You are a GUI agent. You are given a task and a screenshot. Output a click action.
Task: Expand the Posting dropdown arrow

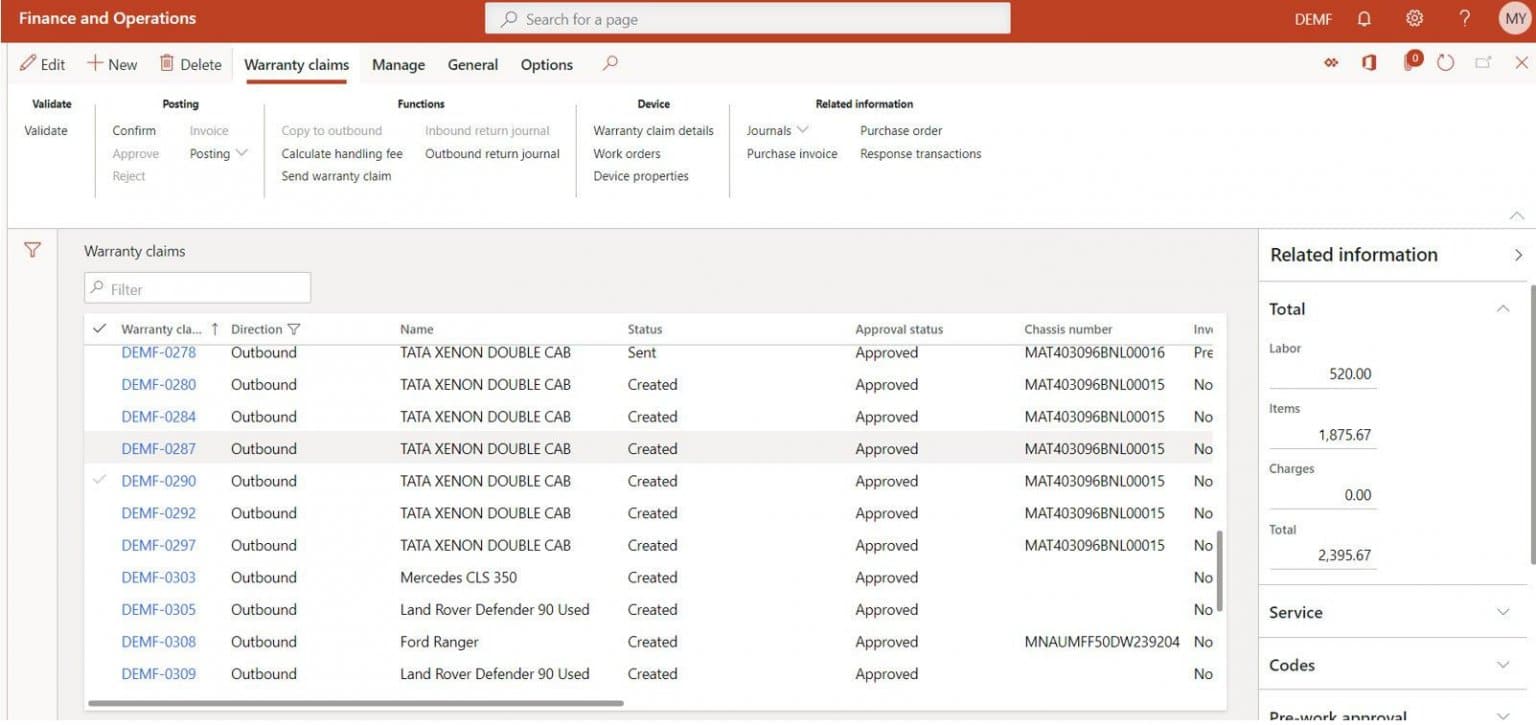click(241, 153)
